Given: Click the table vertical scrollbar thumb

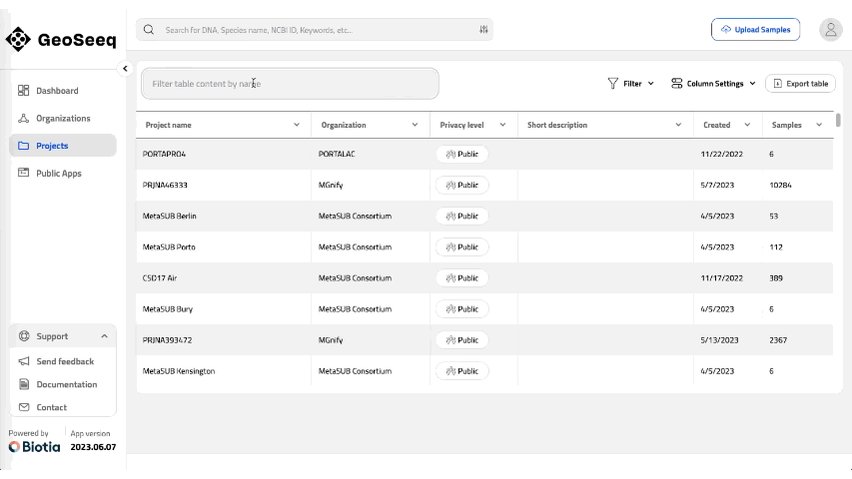Looking at the screenshot, I should pos(838,120).
